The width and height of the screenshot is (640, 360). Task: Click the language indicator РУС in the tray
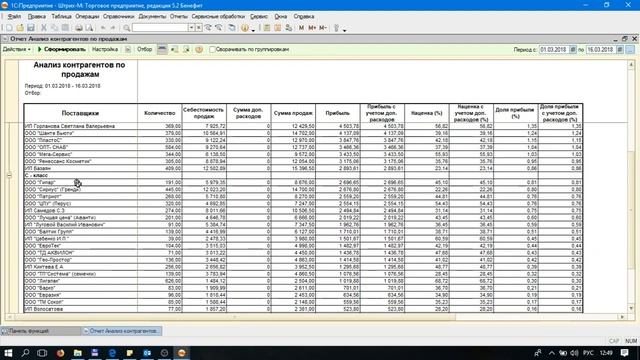point(588,353)
